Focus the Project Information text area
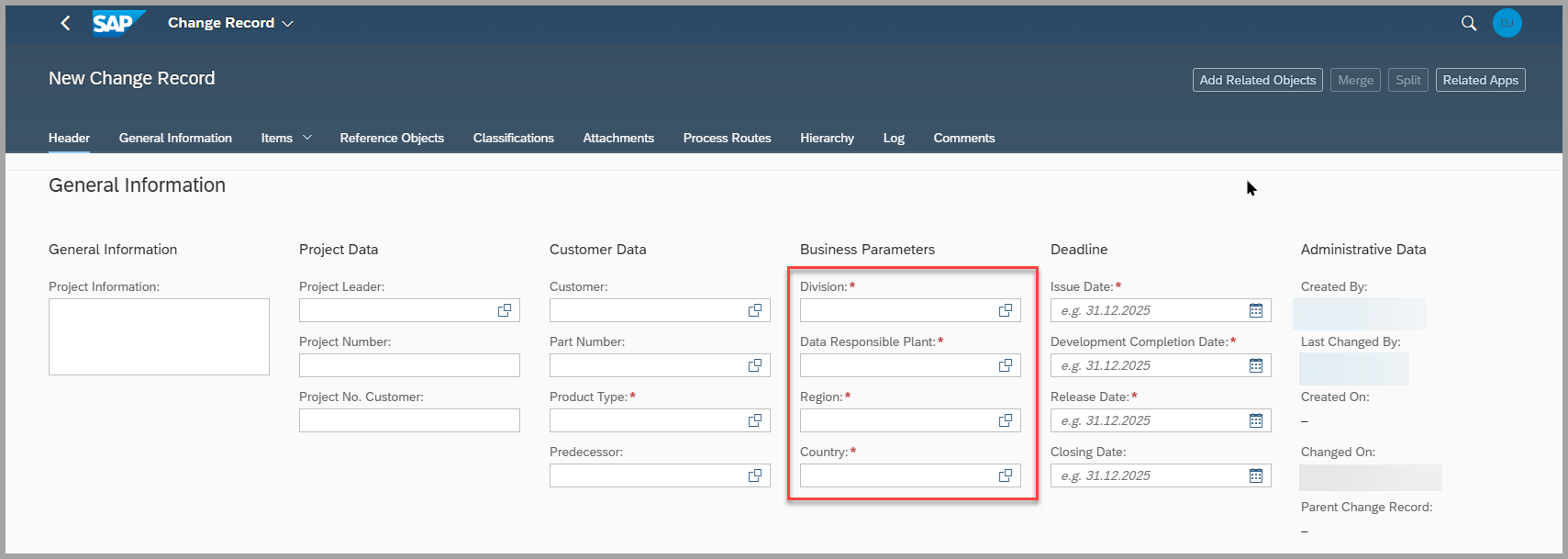 (x=159, y=337)
